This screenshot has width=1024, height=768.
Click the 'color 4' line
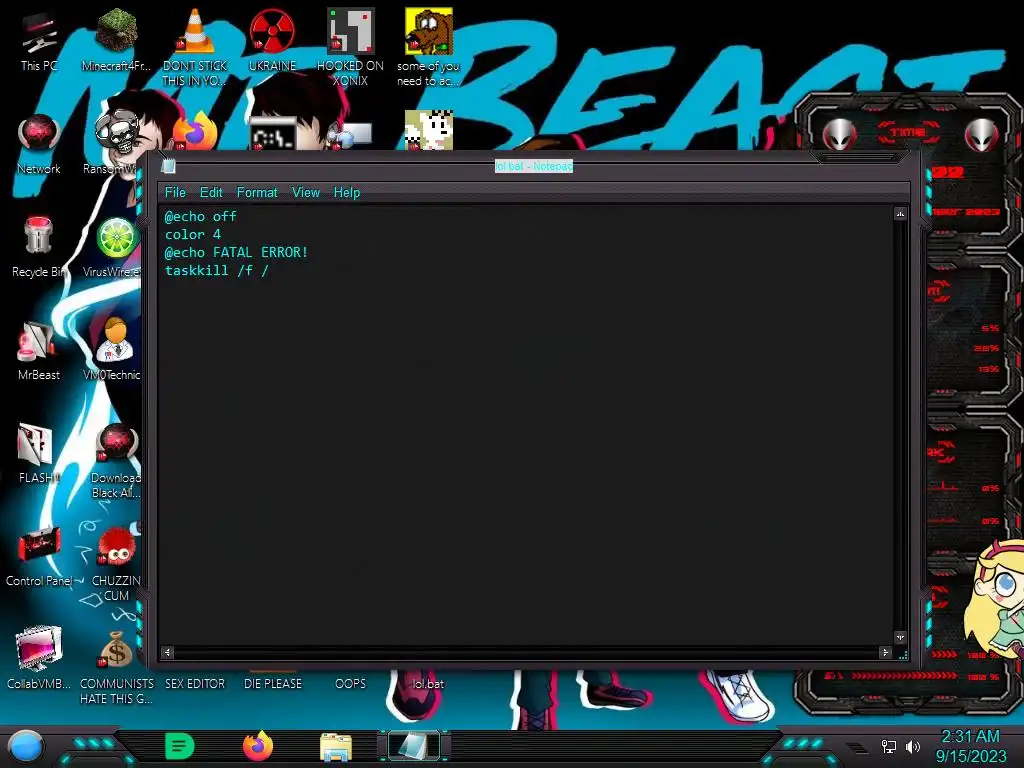[x=193, y=234]
